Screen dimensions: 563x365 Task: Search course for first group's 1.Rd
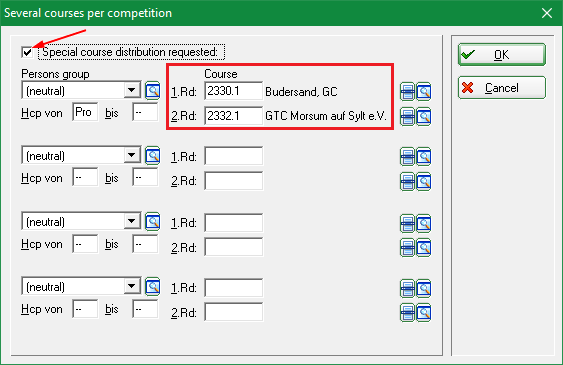pos(424,92)
